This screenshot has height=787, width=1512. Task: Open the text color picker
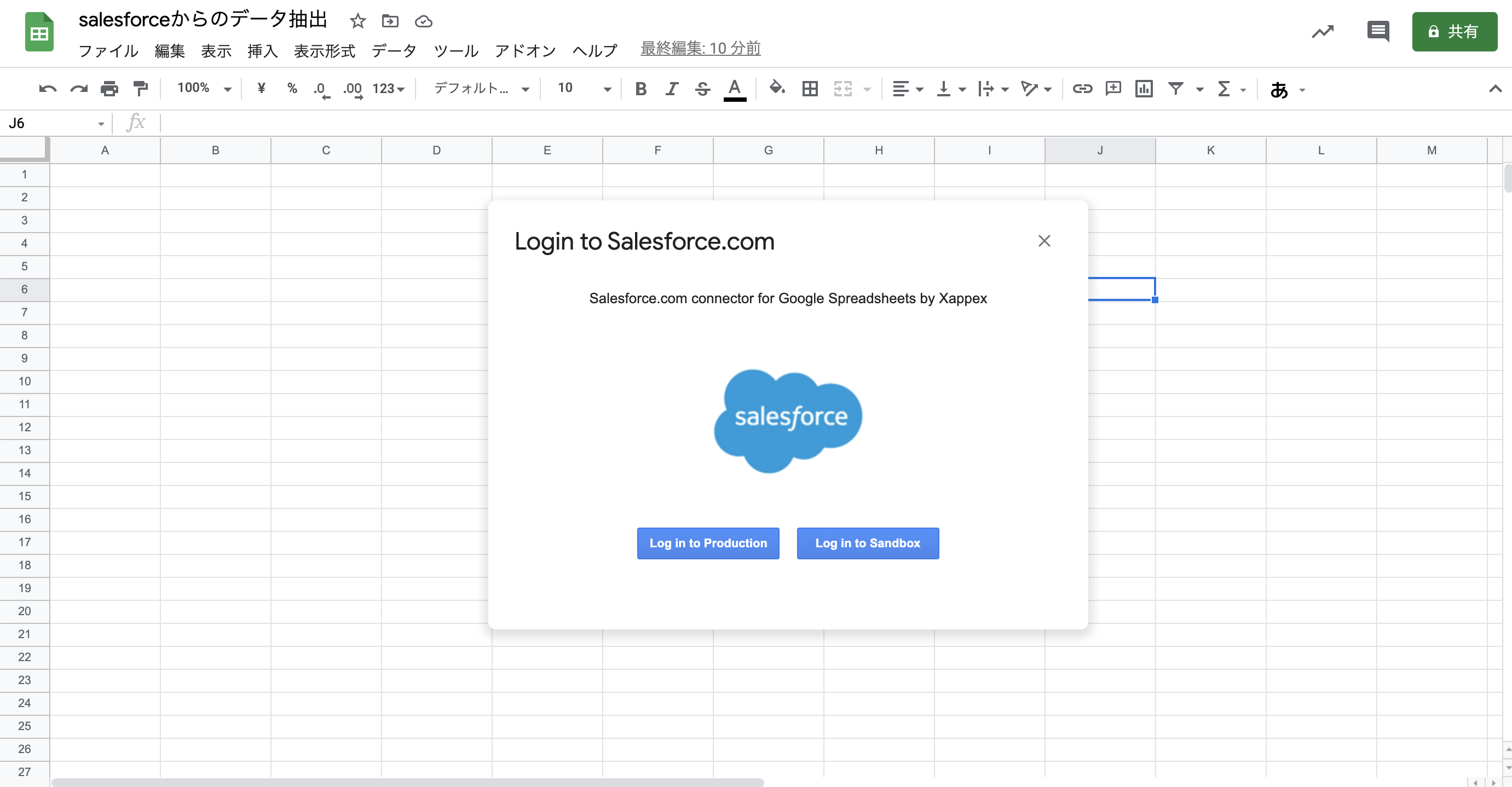[734, 89]
